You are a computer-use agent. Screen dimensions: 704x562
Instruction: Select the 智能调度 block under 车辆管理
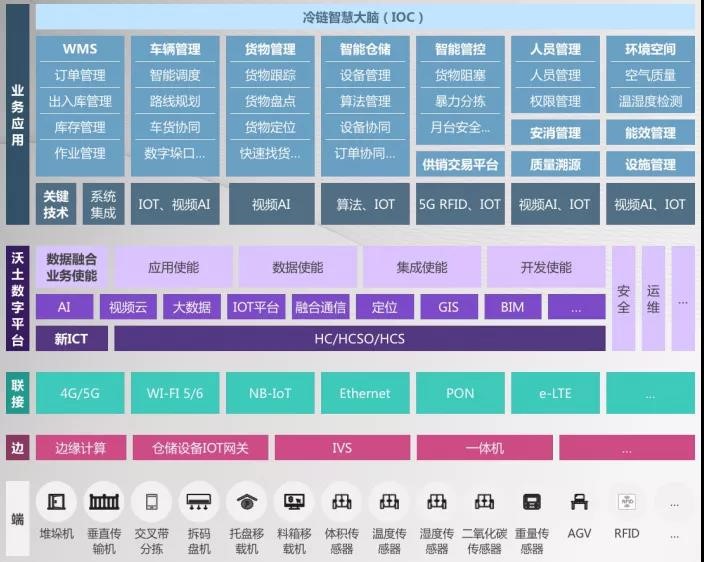[175, 75]
